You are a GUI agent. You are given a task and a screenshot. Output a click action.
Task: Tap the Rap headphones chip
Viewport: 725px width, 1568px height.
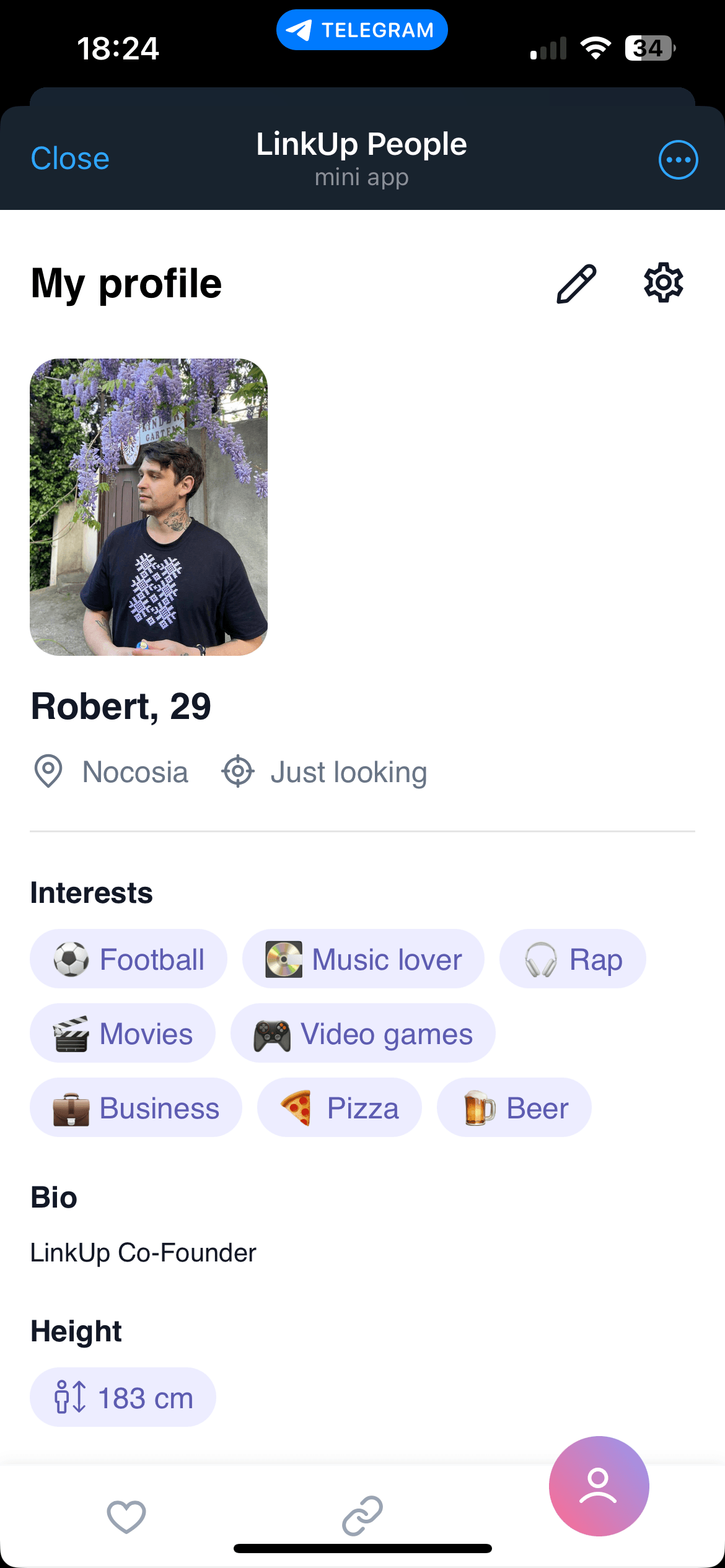tap(573, 959)
